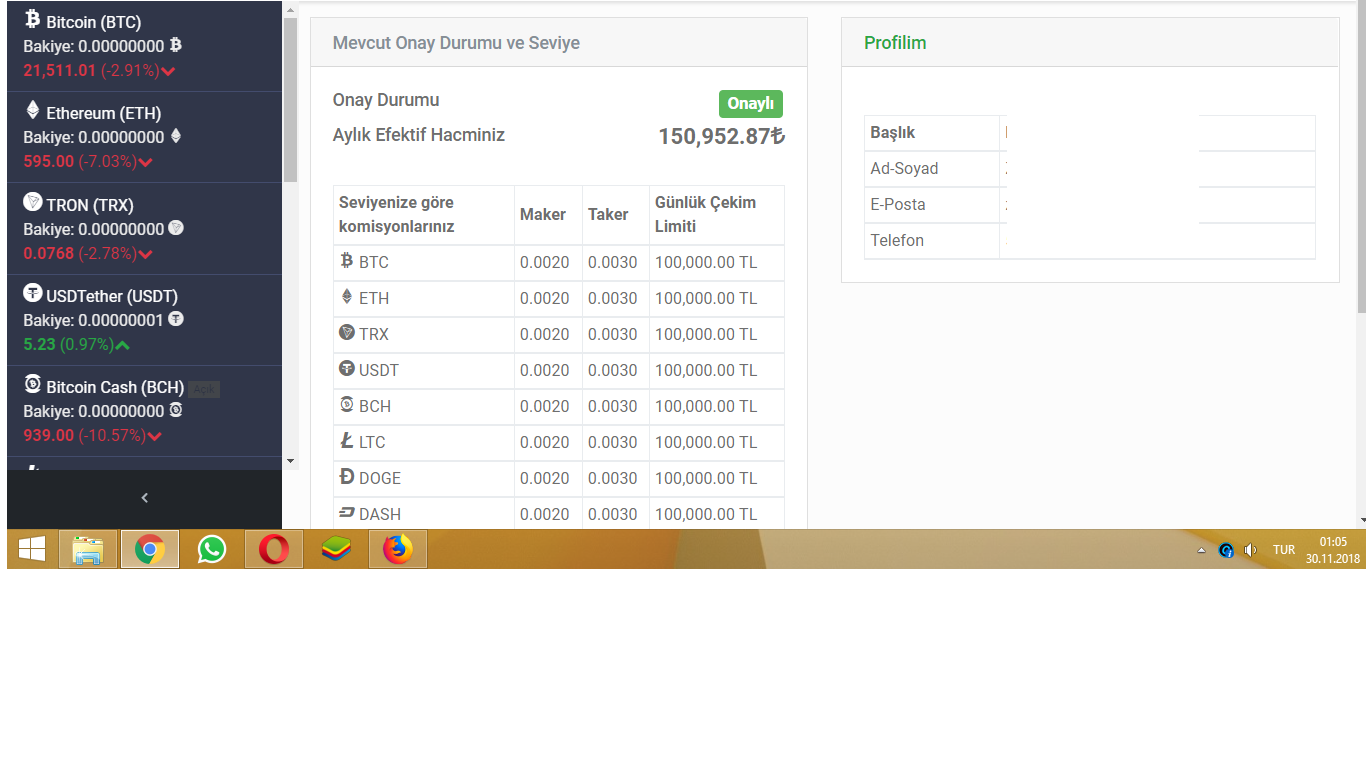Open BlueStacks from taskbar
The height and width of the screenshot is (768, 1366).
point(336,549)
